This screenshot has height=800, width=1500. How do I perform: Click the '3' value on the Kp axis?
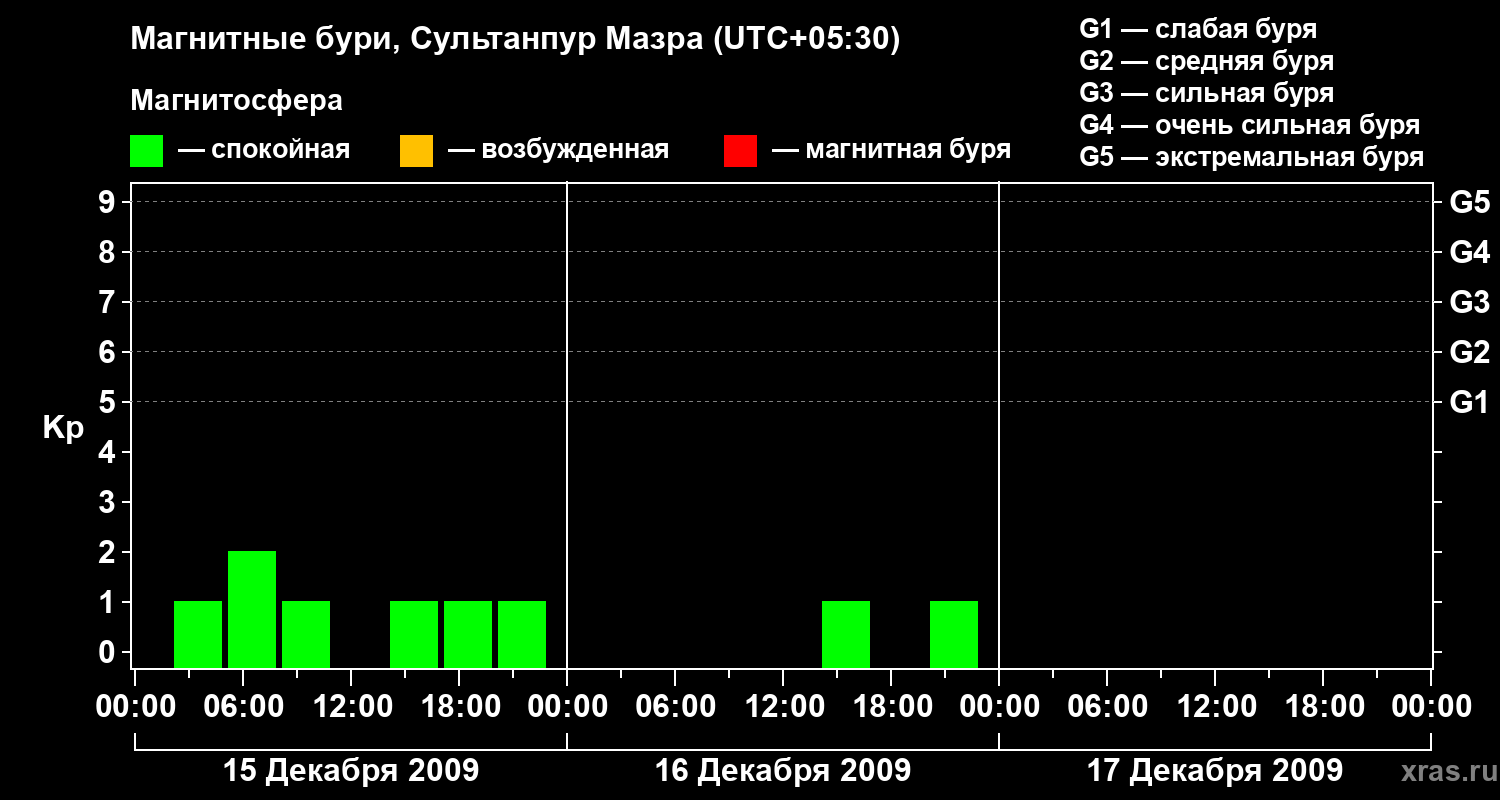tap(109, 502)
